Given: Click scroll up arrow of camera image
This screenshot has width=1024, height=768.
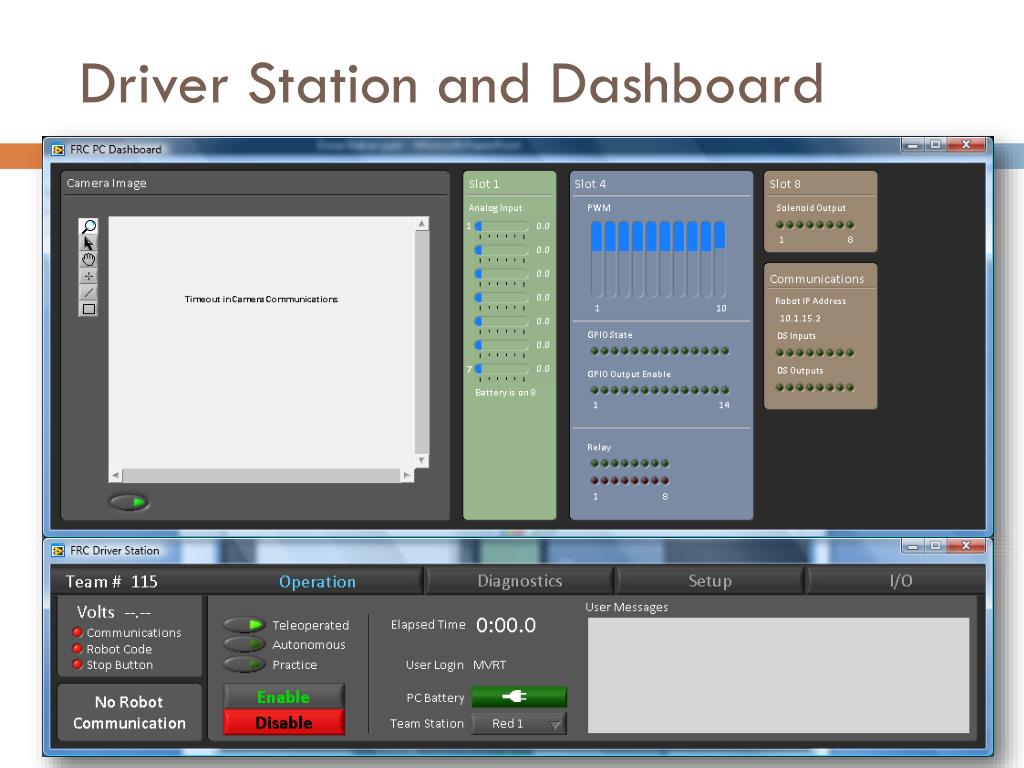Looking at the screenshot, I should (422, 223).
